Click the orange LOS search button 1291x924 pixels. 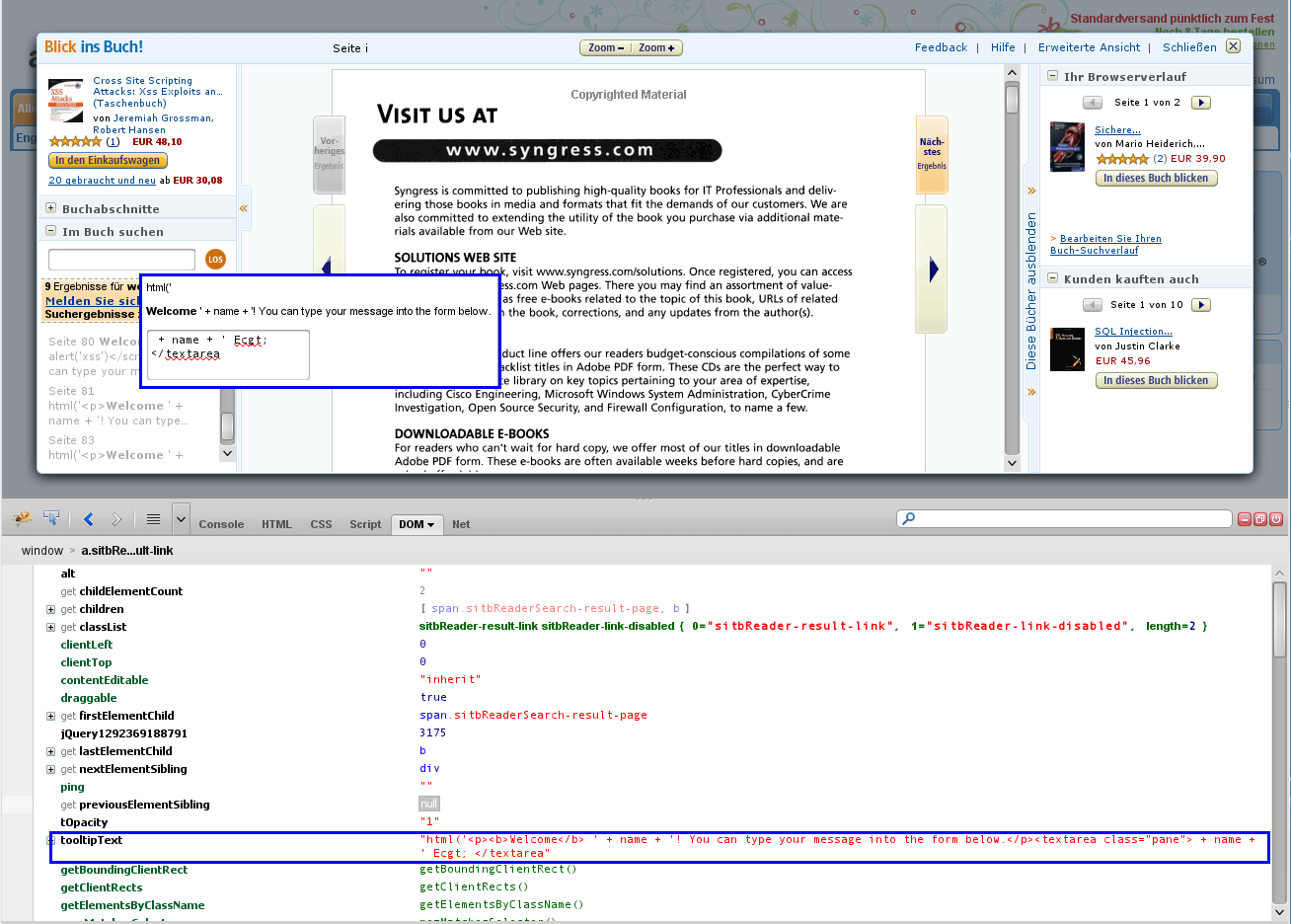pyautogui.click(x=215, y=259)
